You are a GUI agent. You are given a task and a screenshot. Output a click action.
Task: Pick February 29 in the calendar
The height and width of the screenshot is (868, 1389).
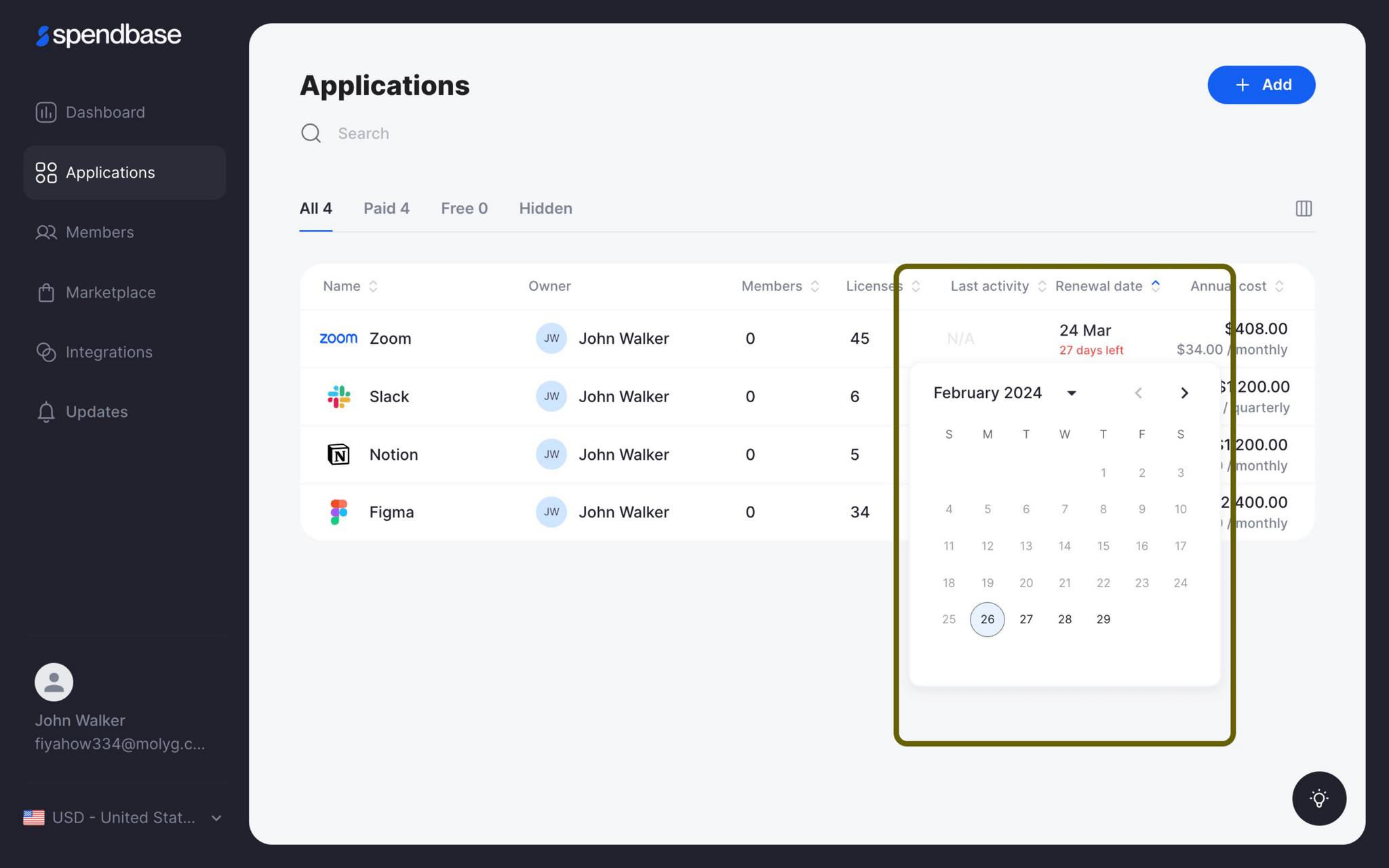click(1103, 619)
